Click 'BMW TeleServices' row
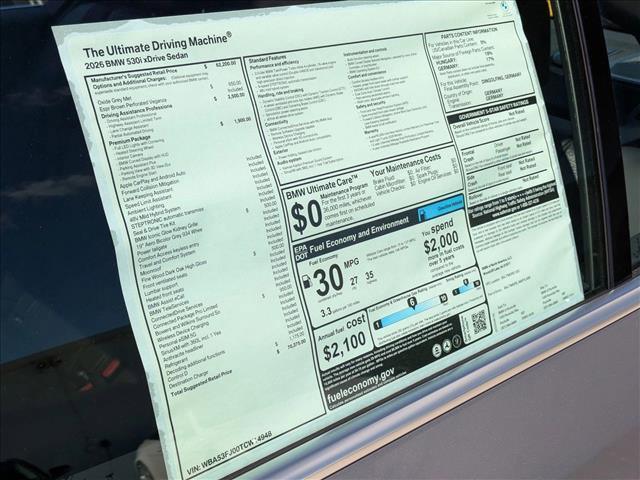Screen dimensions: 640x480 pyautogui.click(x=169, y=308)
